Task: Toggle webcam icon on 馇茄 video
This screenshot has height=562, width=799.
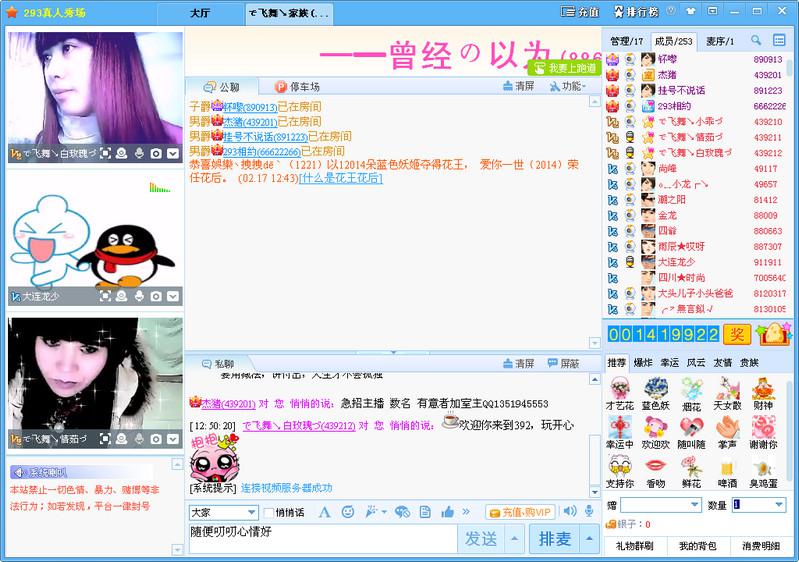Action: (x=122, y=439)
